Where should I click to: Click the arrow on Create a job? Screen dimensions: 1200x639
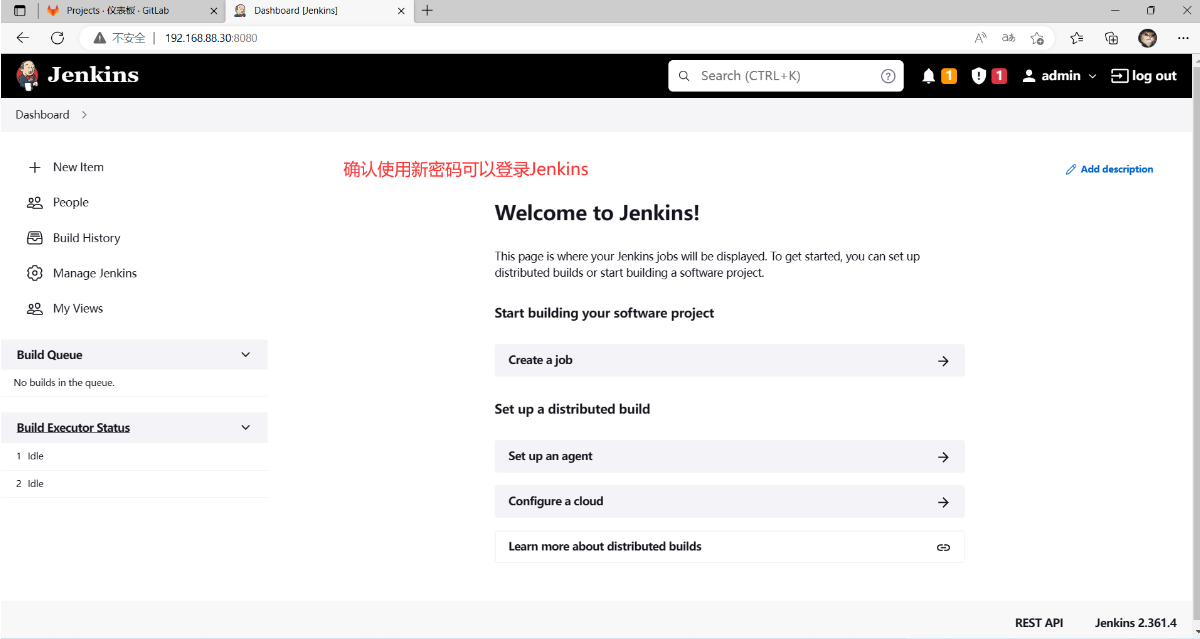click(943, 361)
